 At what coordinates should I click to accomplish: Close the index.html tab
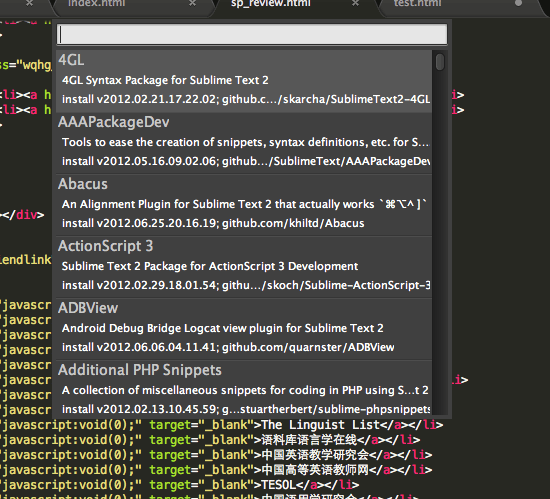coord(193,4)
